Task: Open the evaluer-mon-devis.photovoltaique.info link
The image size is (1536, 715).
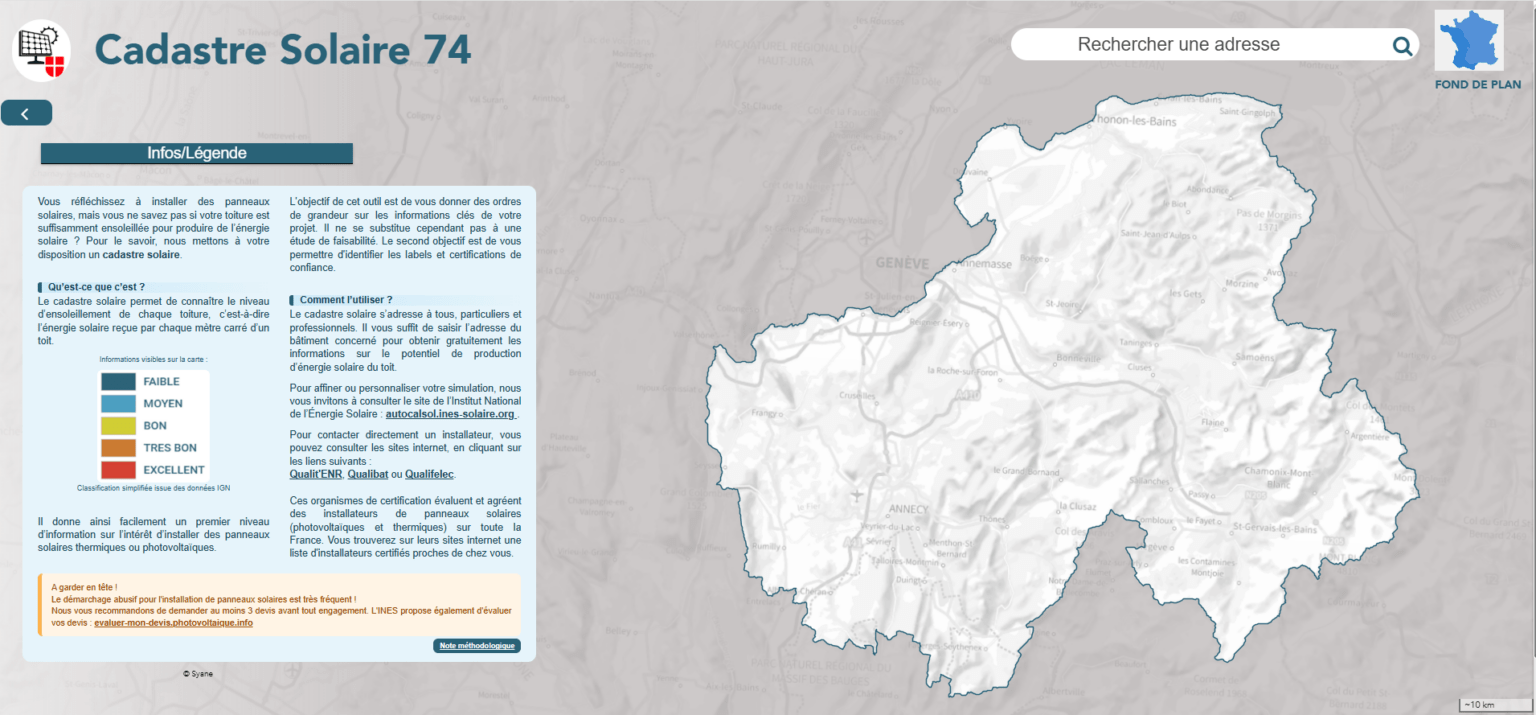Action: tap(173, 622)
